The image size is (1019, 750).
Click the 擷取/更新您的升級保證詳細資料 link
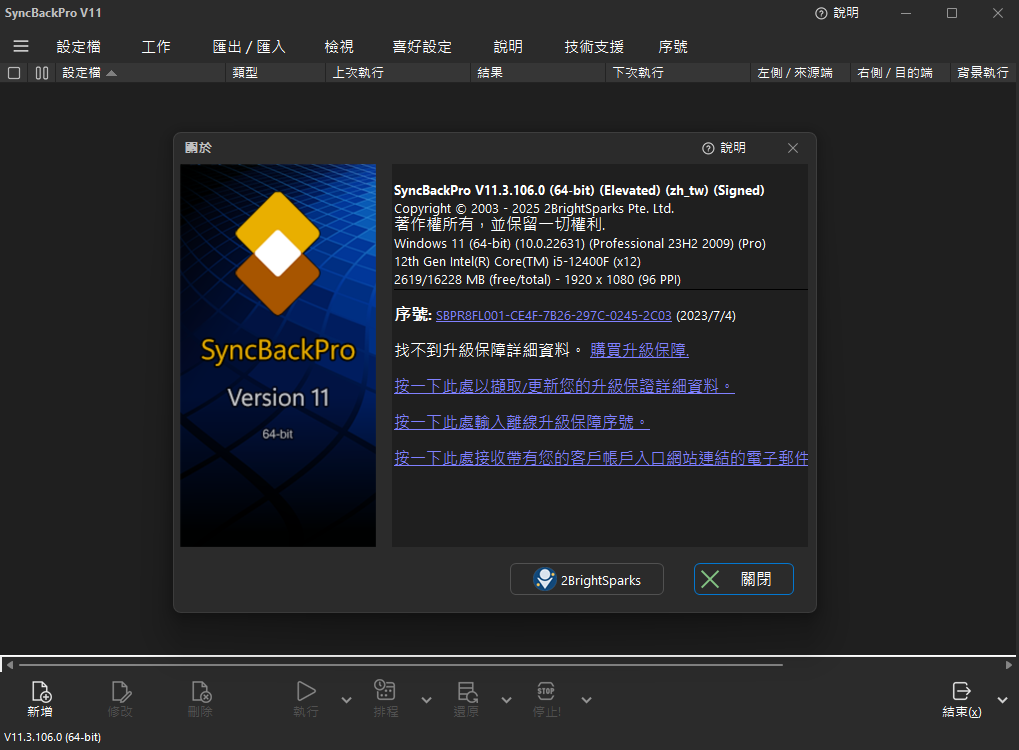click(x=565, y=386)
